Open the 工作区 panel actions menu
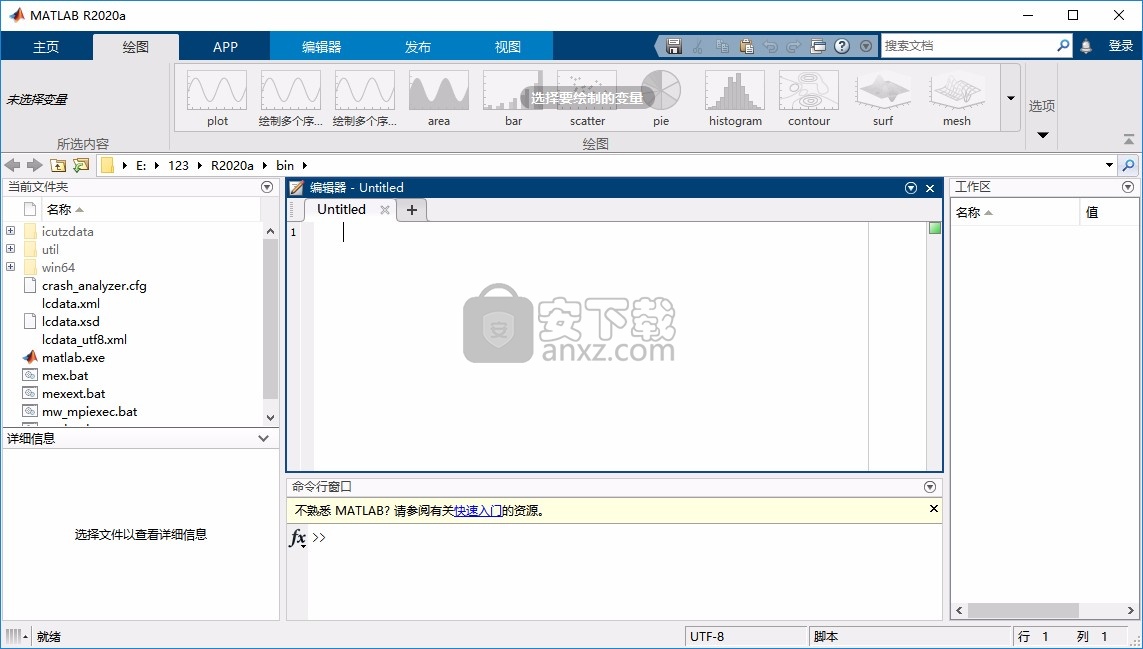The height and width of the screenshot is (649, 1143). tap(1128, 187)
